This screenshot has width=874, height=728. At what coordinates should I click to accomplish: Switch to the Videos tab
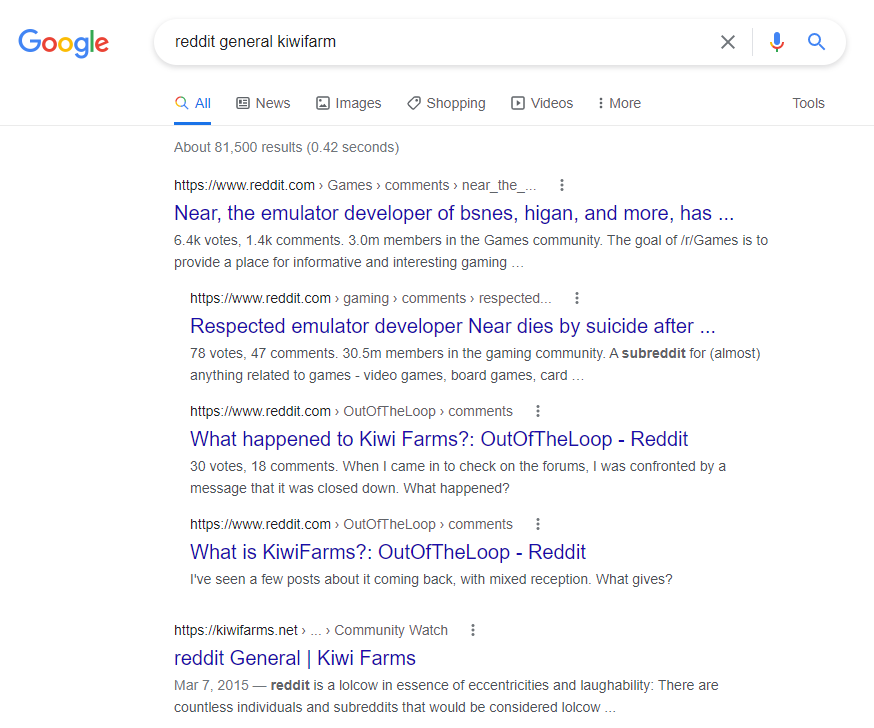(542, 103)
